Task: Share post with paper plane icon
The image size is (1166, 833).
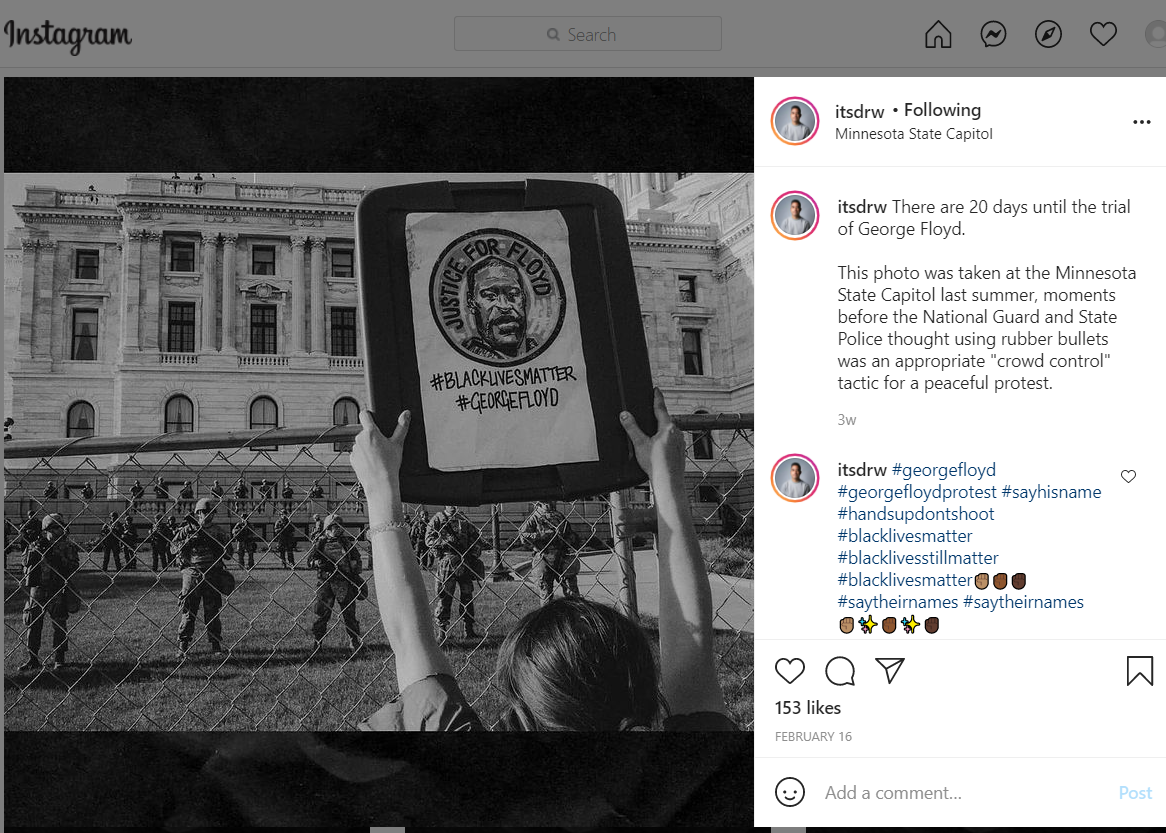Action: (890, 670)
